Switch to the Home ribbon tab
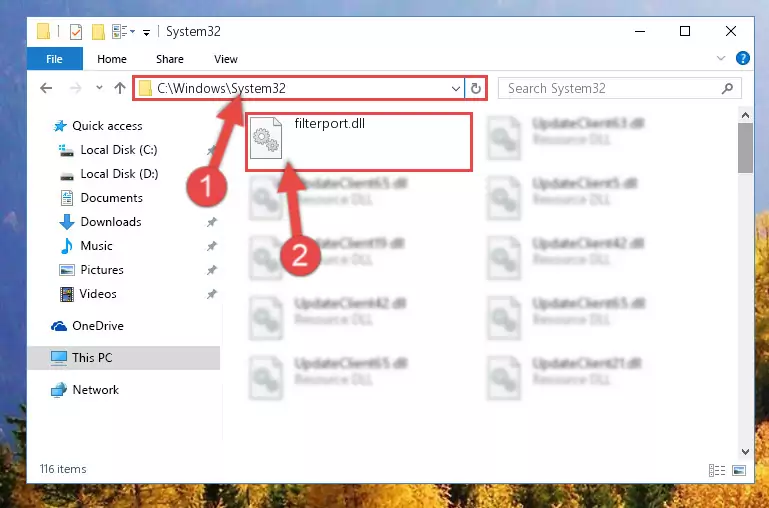769x508 pixels. 112,59
